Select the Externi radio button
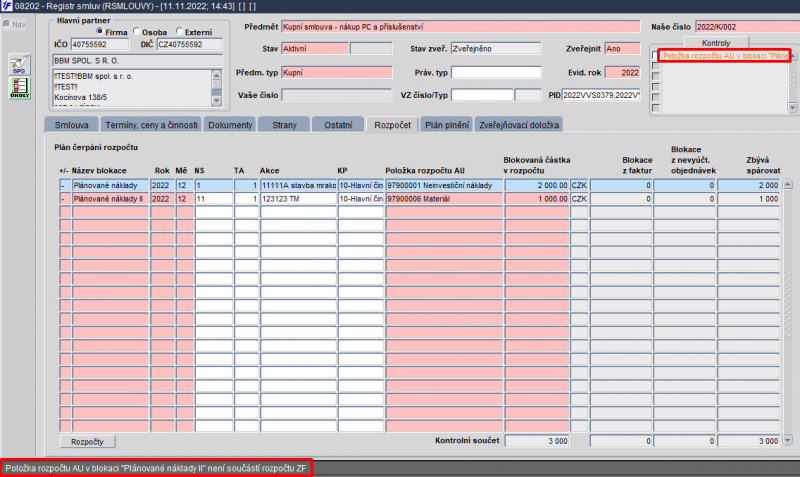The image size is (800, 477). coord(178,31)
